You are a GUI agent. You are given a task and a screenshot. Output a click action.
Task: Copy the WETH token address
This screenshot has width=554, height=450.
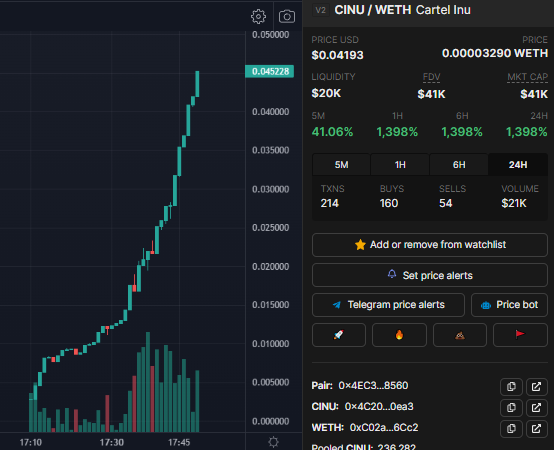[x=511, y=428]
